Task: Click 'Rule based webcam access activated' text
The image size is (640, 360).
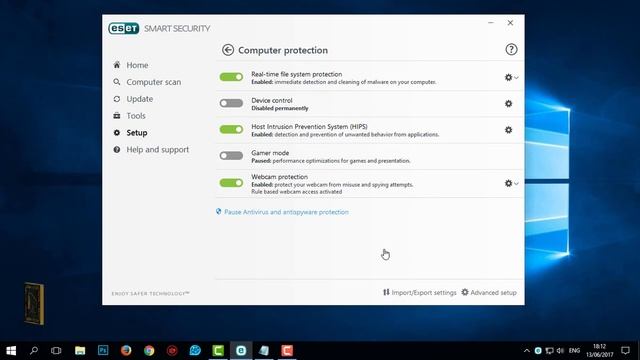Action: point(297,191)
